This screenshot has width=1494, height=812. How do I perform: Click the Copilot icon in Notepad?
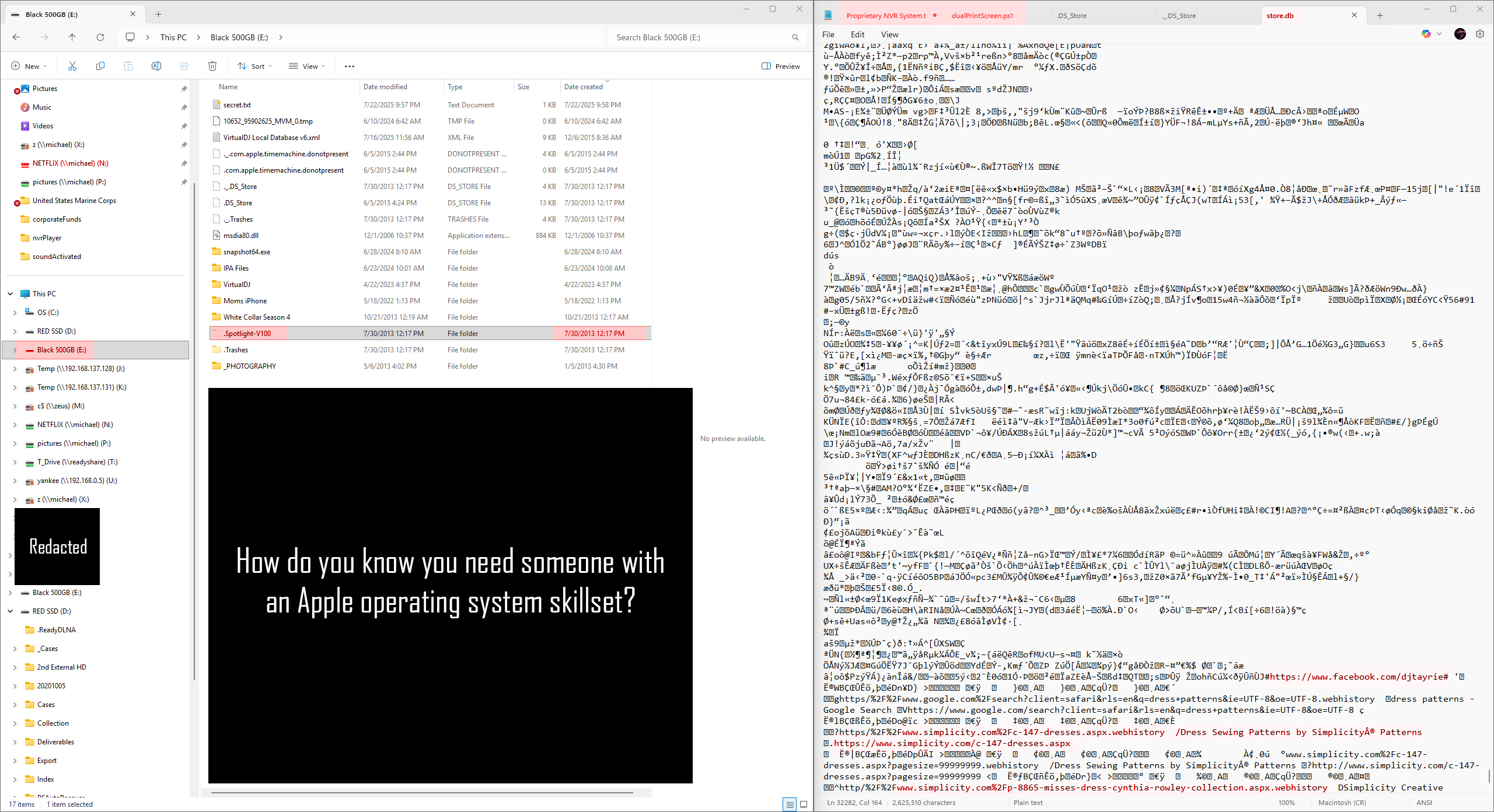(x=1426, y=34)
